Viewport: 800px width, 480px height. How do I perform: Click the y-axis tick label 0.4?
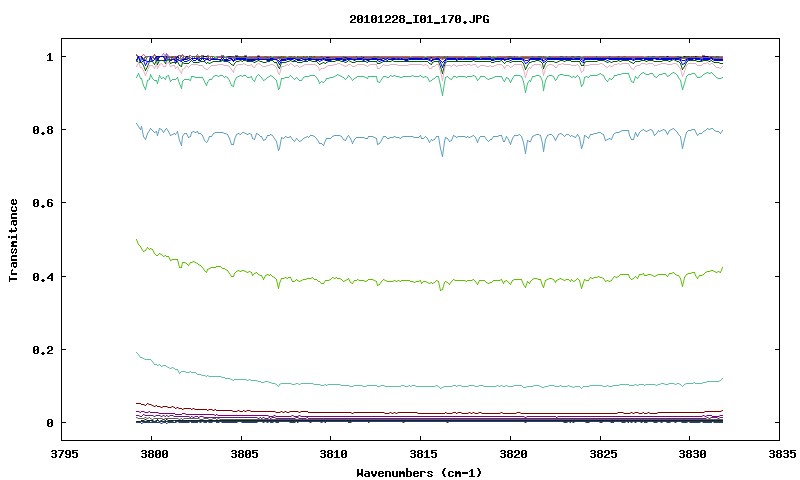[43, 276]
